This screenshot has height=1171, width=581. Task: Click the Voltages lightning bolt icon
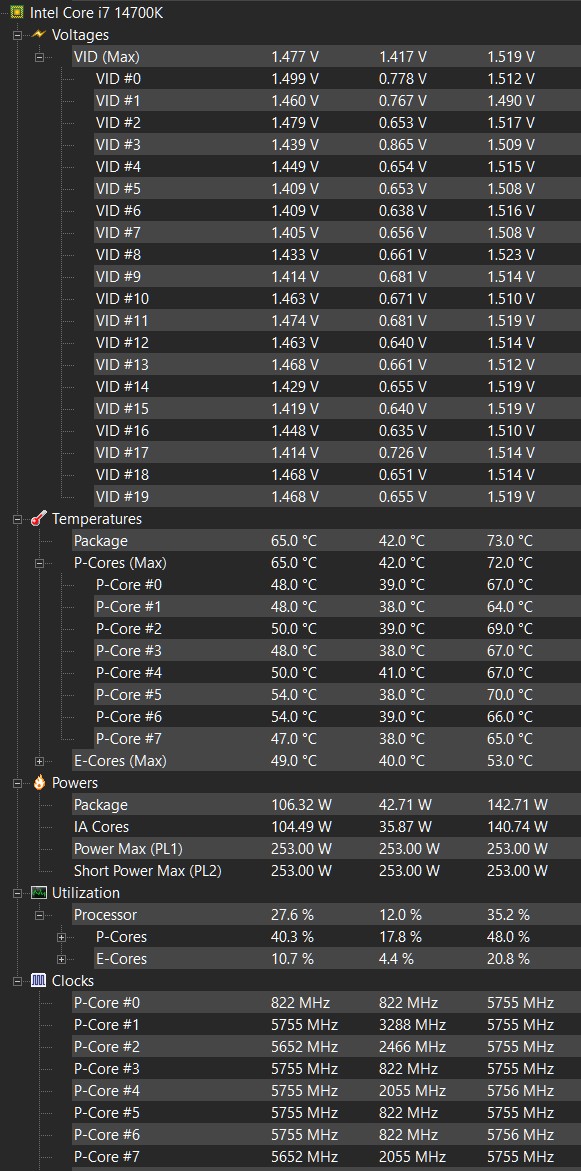39,34
